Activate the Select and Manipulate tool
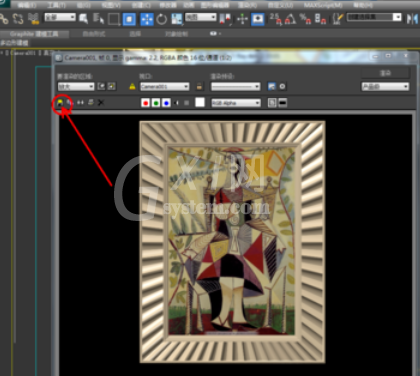The height and width of the screenshot is (376, 420). 242,19
